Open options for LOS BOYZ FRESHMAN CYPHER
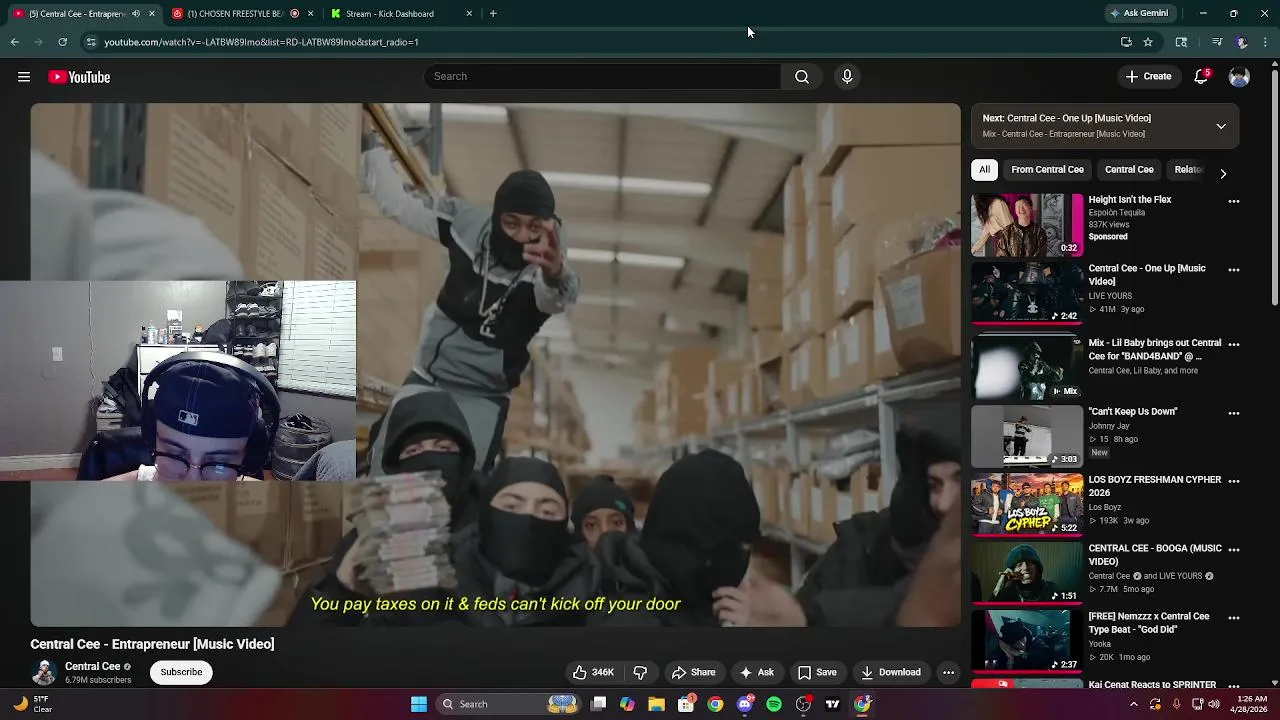This screenshot has height=720, width=1280. pos(1233,481)
